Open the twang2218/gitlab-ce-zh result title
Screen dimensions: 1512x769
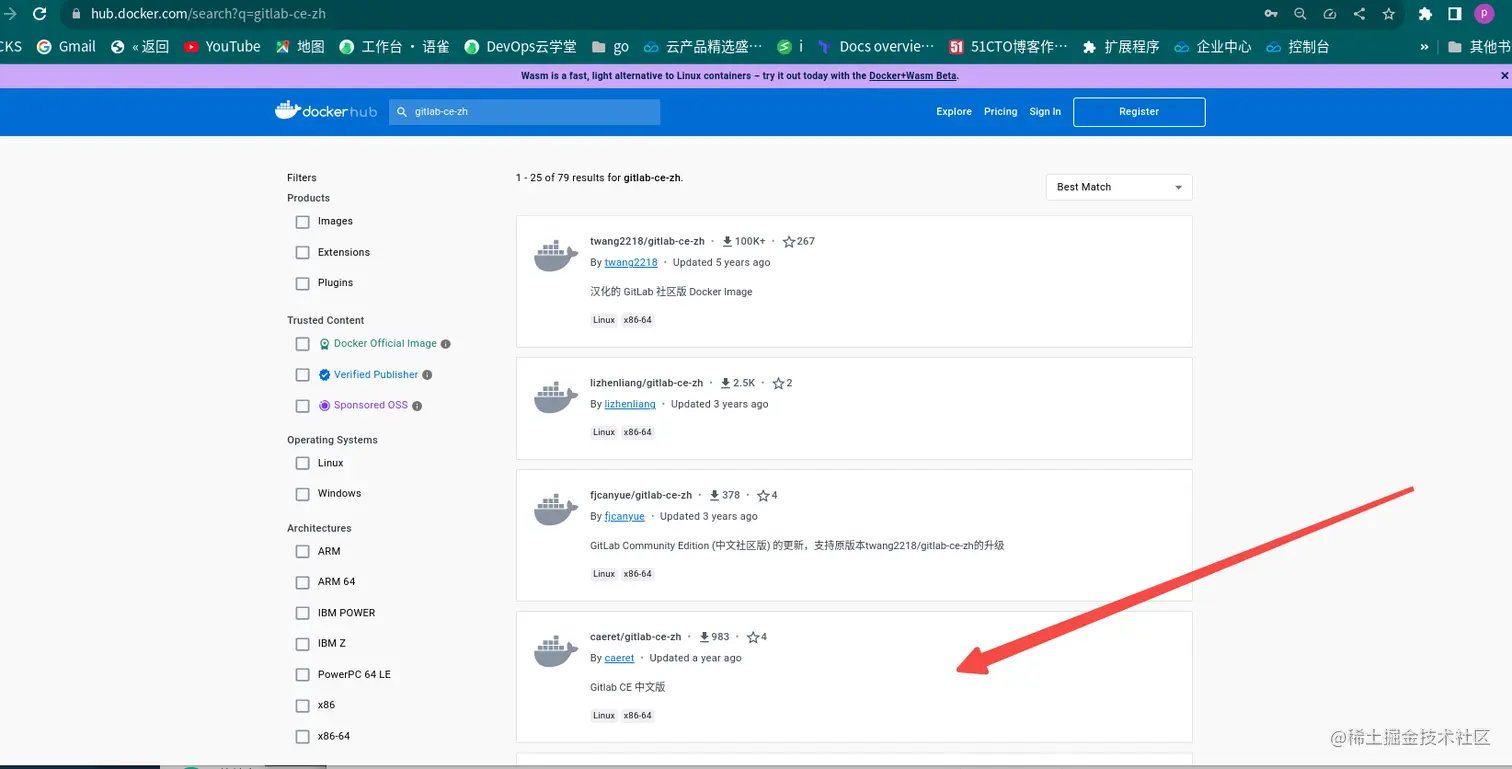point(647,241)
